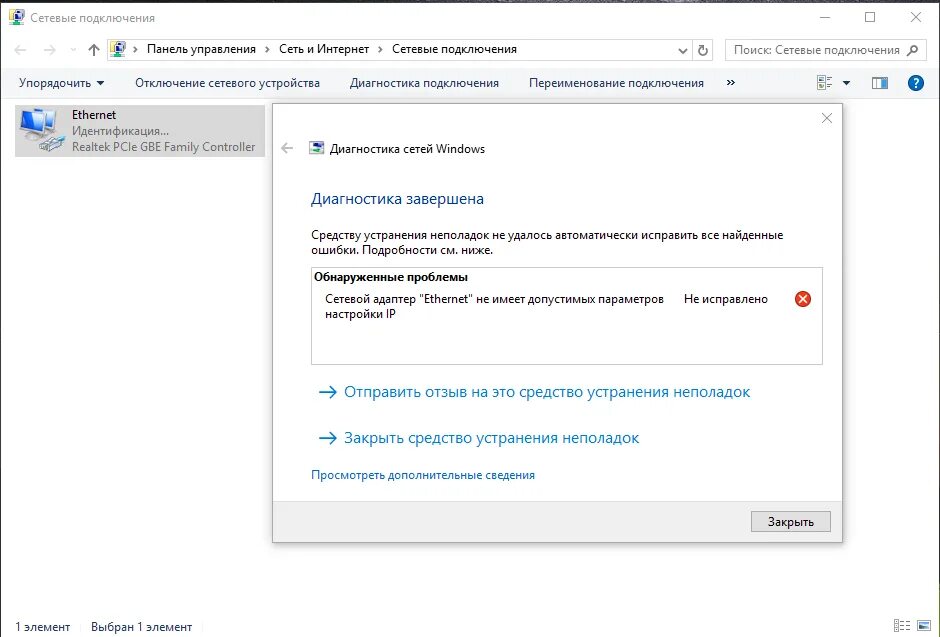Show more toolbar commands via double chevron
The image size is (940, 637).
(730, 83)
